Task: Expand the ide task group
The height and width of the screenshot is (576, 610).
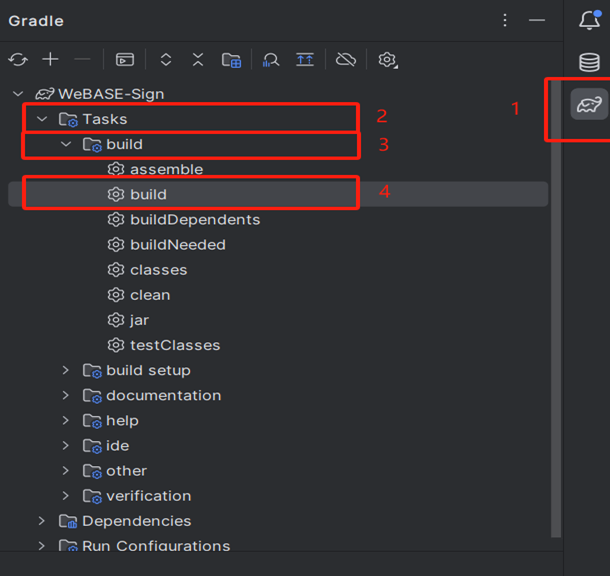Action: [65, 446]
